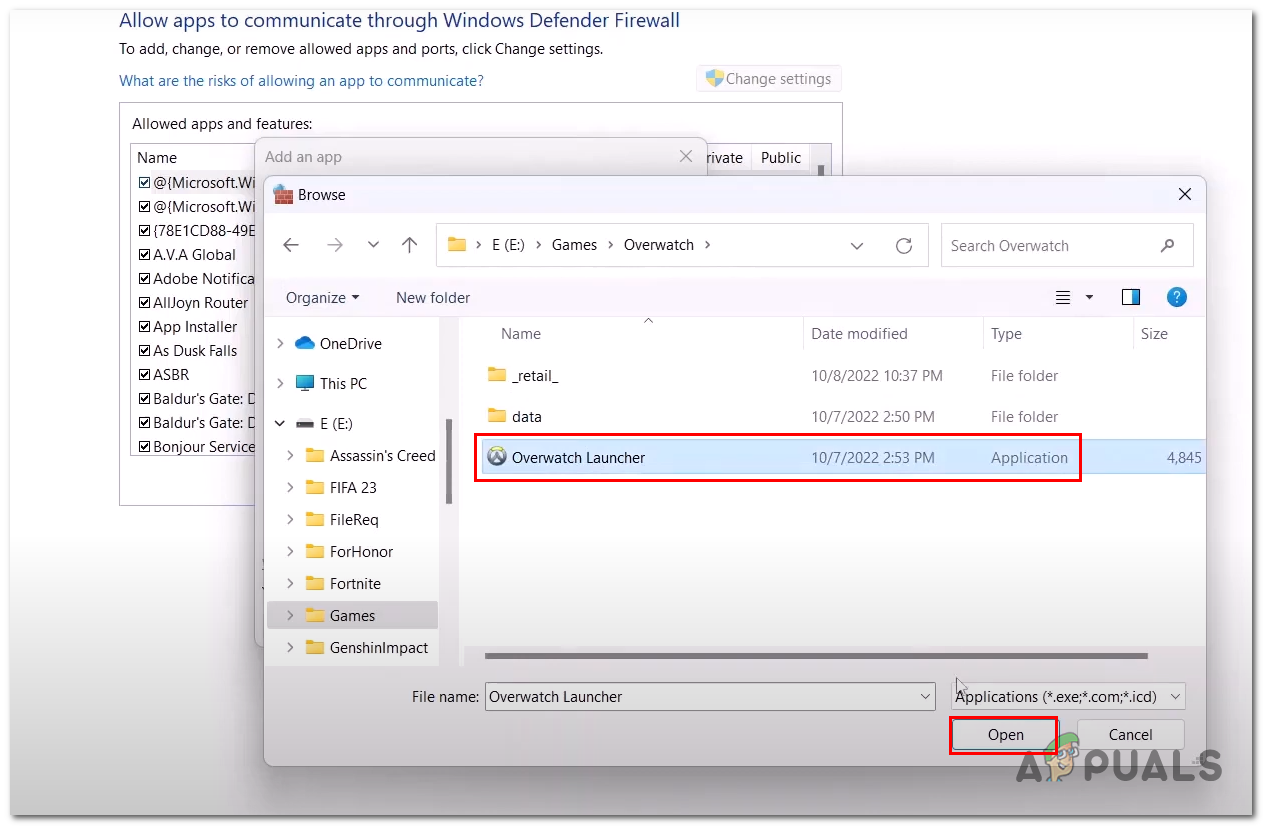Click the Public column header in Firewall
1263x826 pixels.
tap(780, 157)
